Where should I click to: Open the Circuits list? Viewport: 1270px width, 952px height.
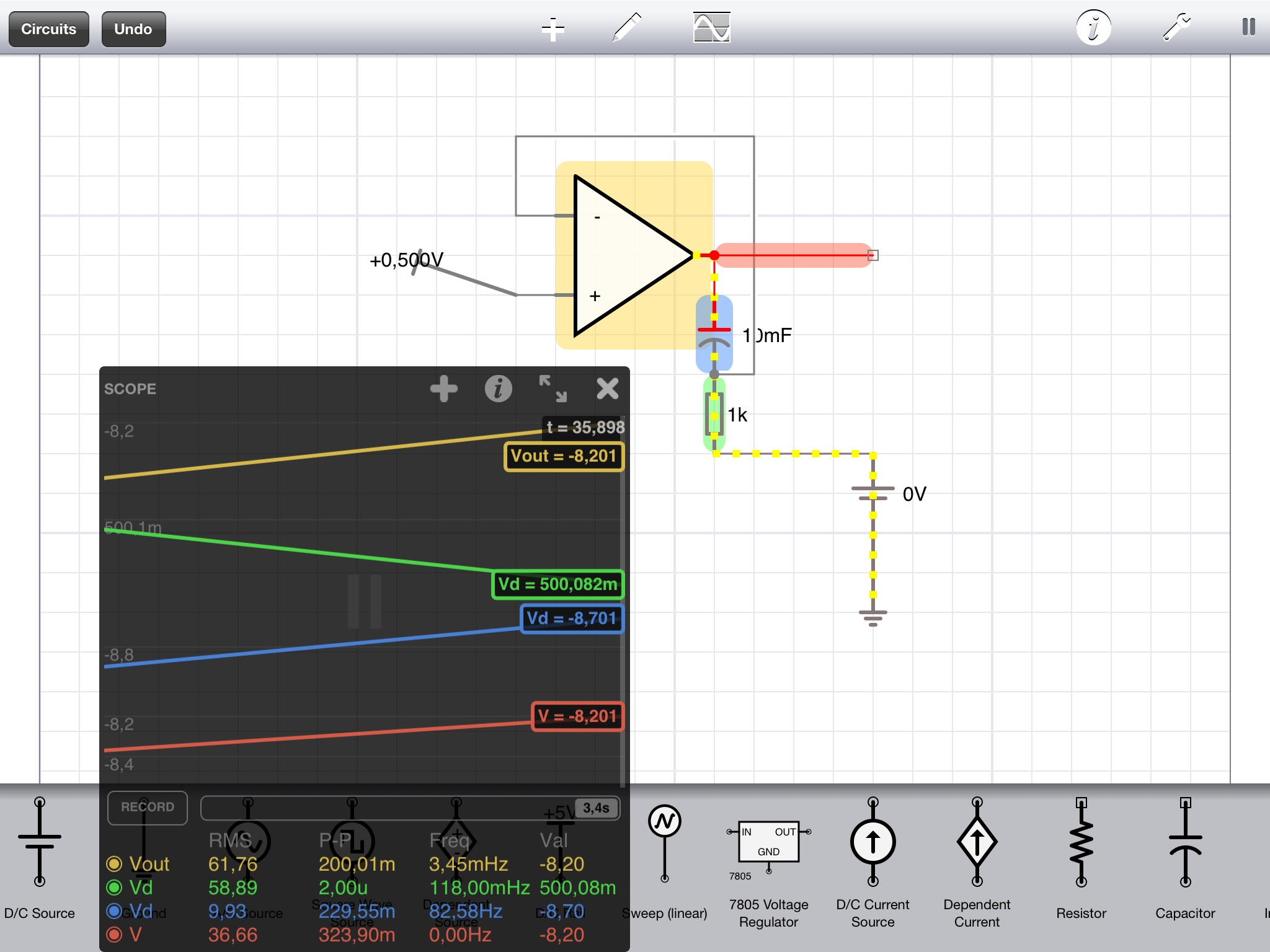48,29
